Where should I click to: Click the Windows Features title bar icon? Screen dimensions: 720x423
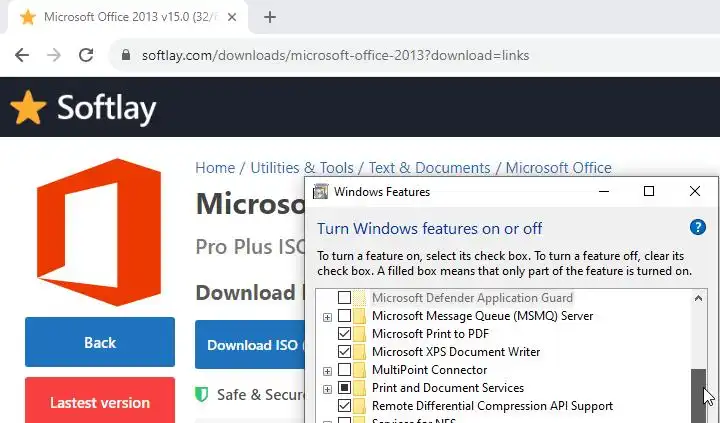coord(321,192)
